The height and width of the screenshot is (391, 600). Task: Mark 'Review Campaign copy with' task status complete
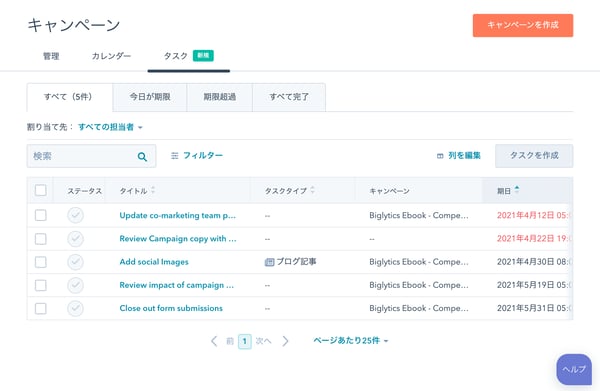75,239
